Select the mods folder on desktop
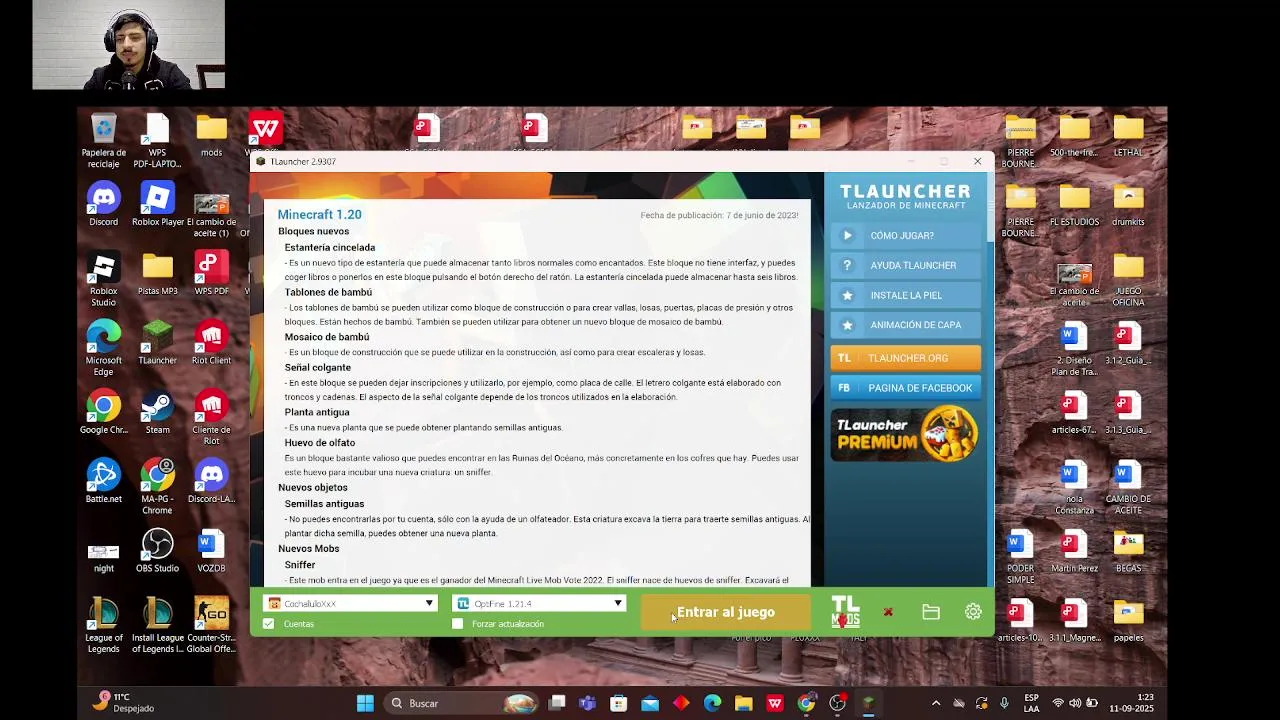Image resolution: width=1280 pixels, height=720 pixels. click(211, 136)
